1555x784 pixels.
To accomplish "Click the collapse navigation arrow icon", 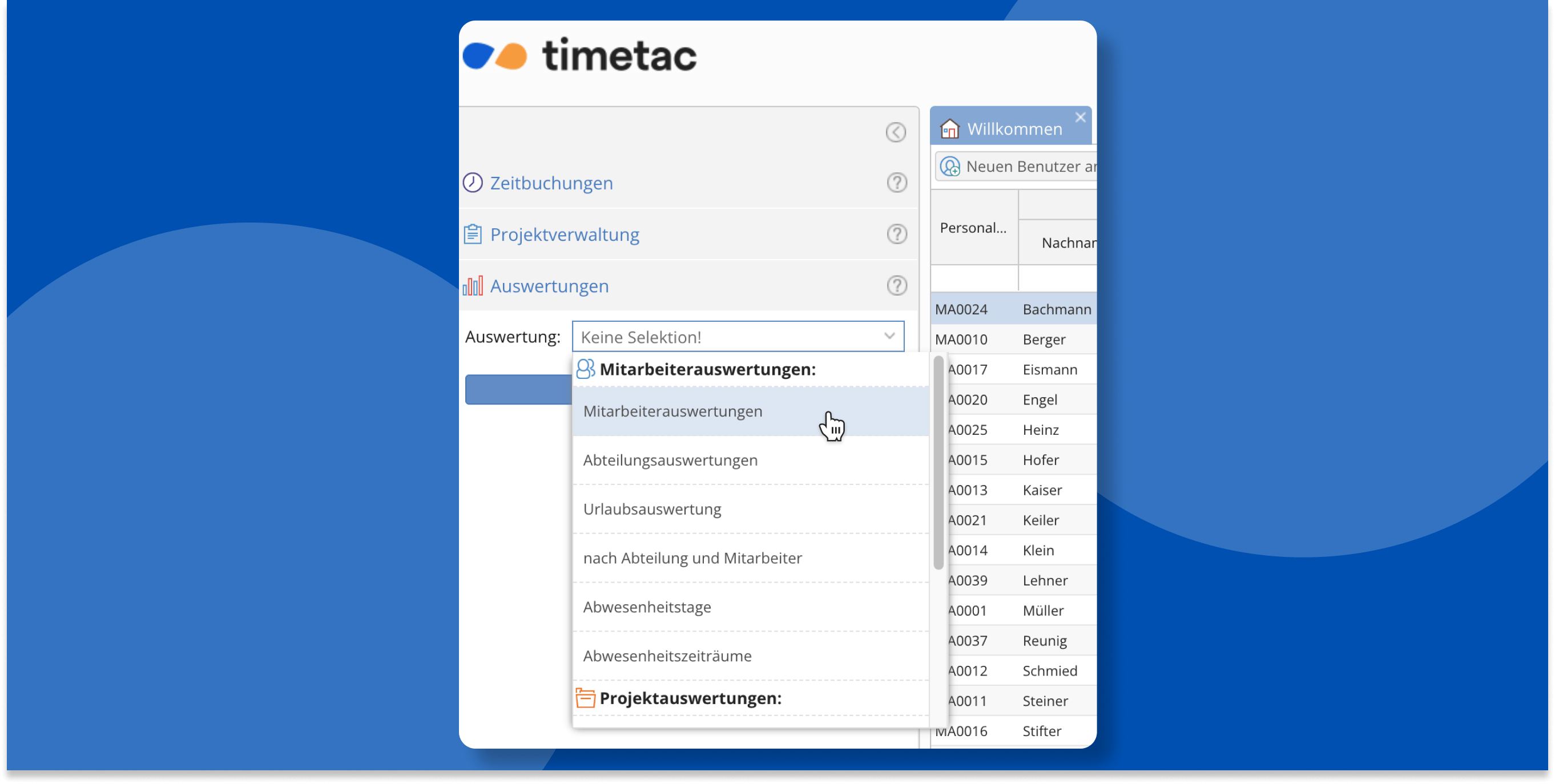I will point(896,133).
